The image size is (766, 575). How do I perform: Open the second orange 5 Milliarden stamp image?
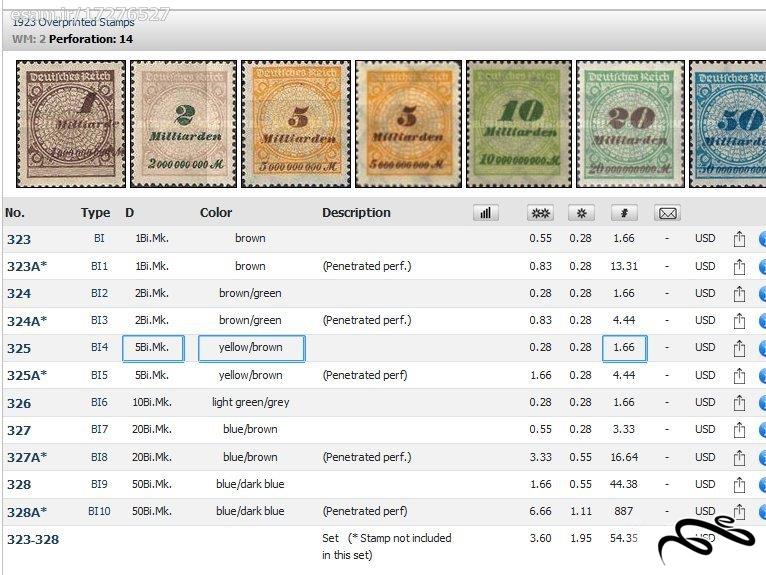pyautogui.click(x=408, y=124)
